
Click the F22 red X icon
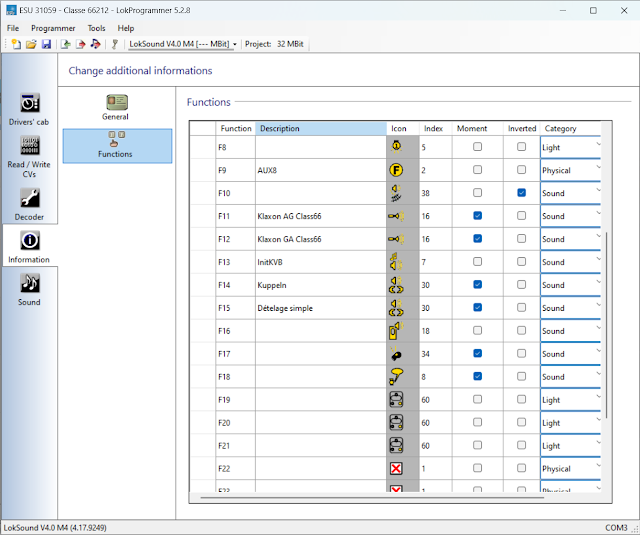396,468
